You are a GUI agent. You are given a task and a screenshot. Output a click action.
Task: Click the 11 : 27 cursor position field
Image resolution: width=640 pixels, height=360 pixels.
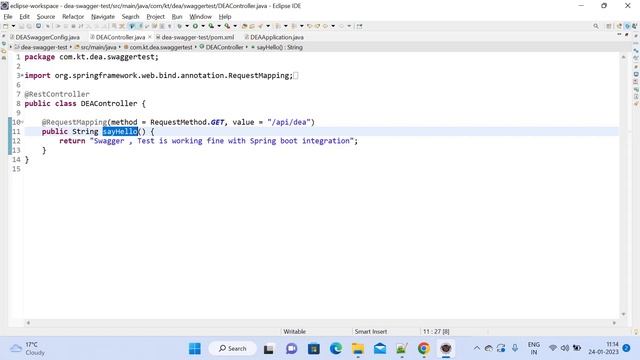point(436,331)
